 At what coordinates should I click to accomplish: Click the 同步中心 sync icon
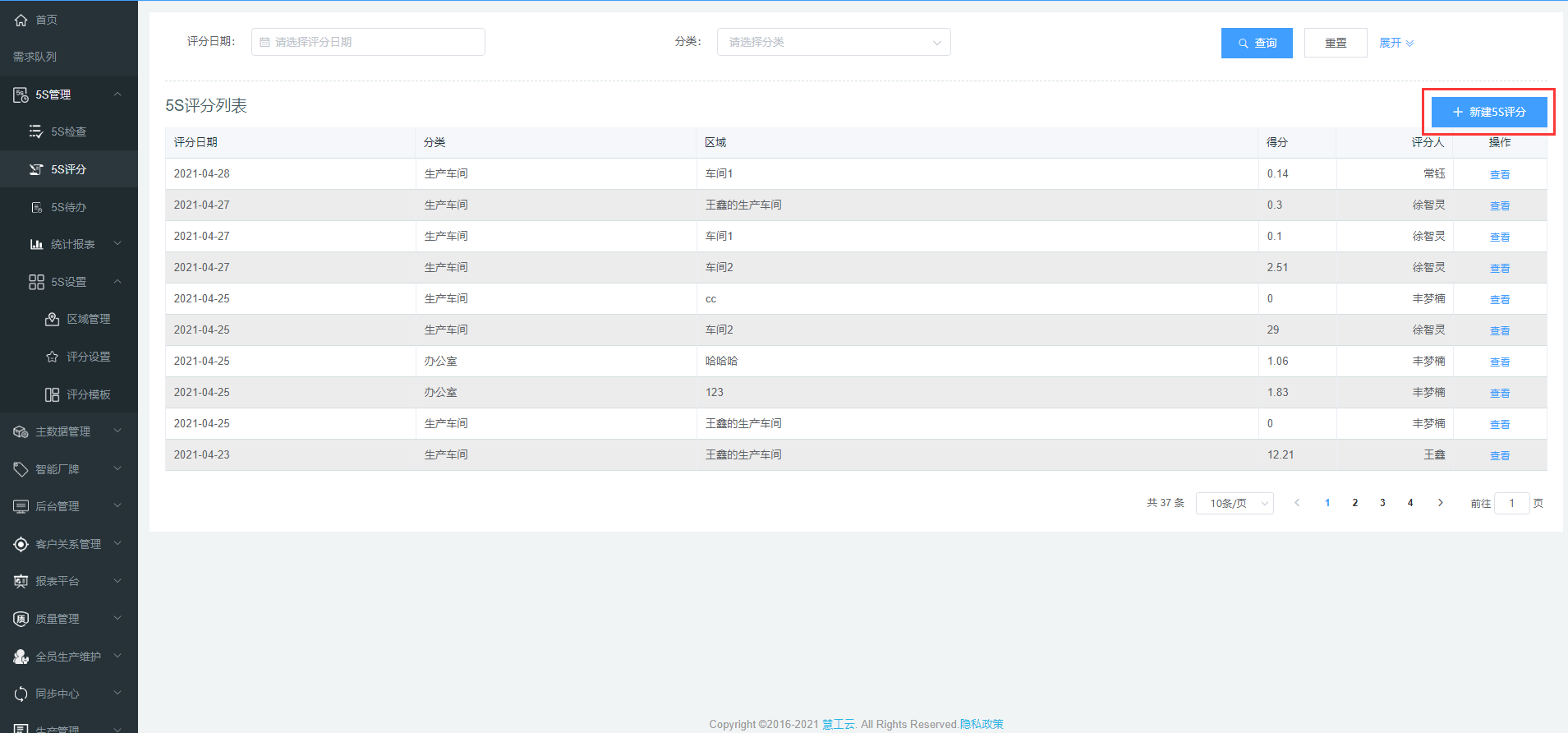point(21,694)
